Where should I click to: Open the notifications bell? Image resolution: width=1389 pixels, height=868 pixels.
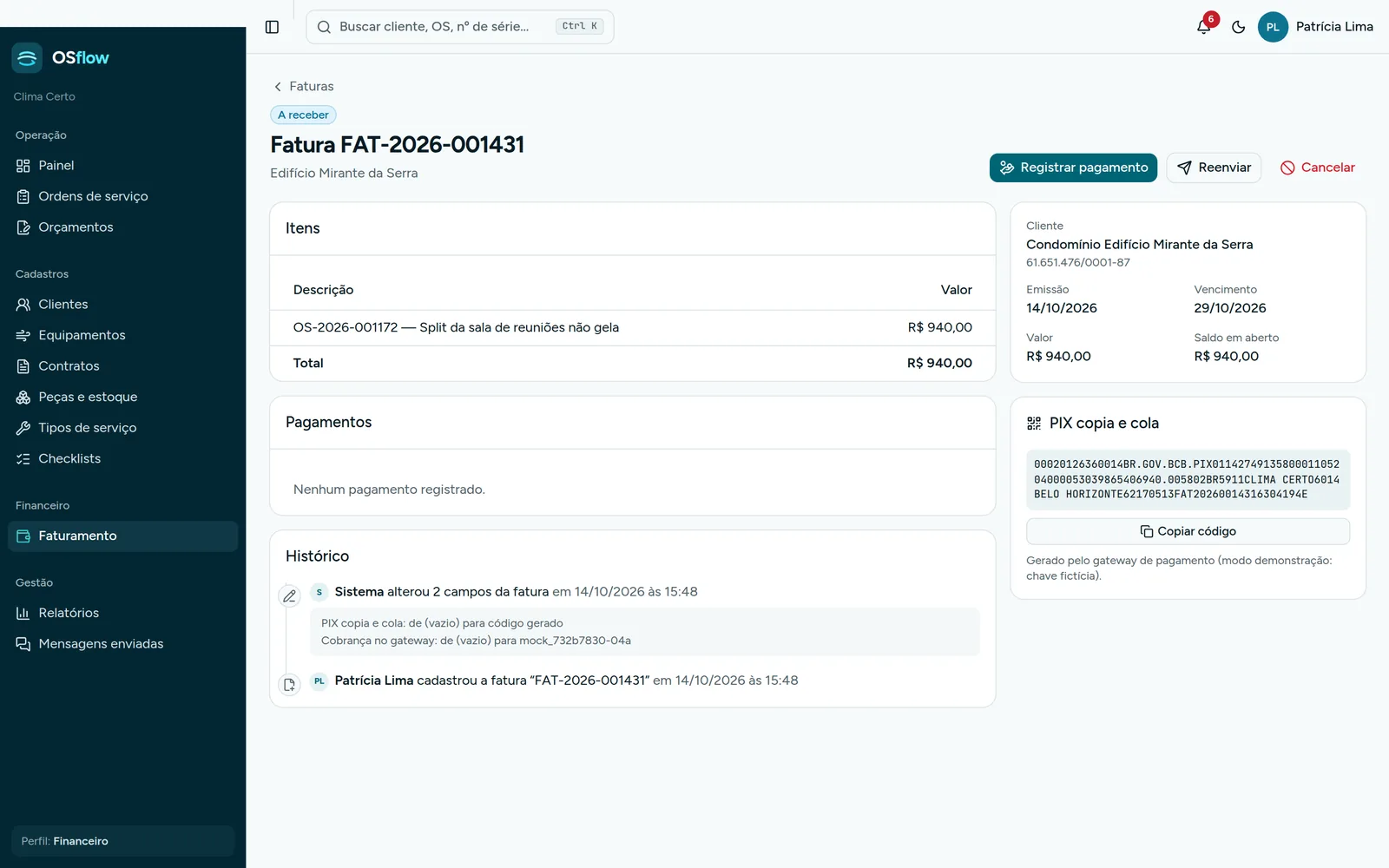pyautogui.click(x=1204, y=27)
